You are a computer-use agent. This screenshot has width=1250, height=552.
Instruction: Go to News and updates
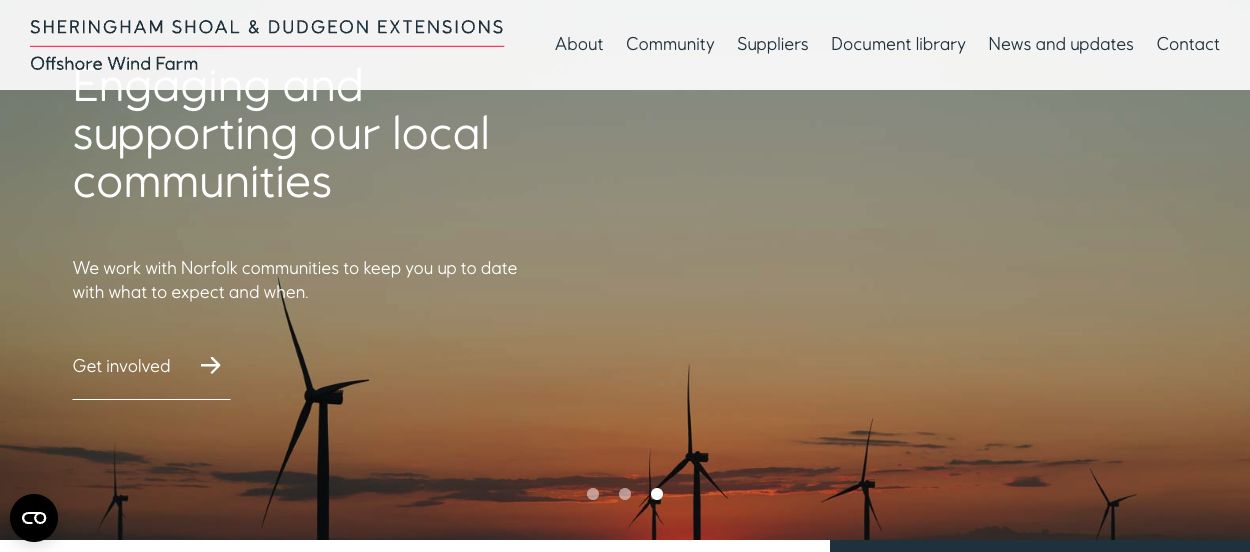(1061, 44)
